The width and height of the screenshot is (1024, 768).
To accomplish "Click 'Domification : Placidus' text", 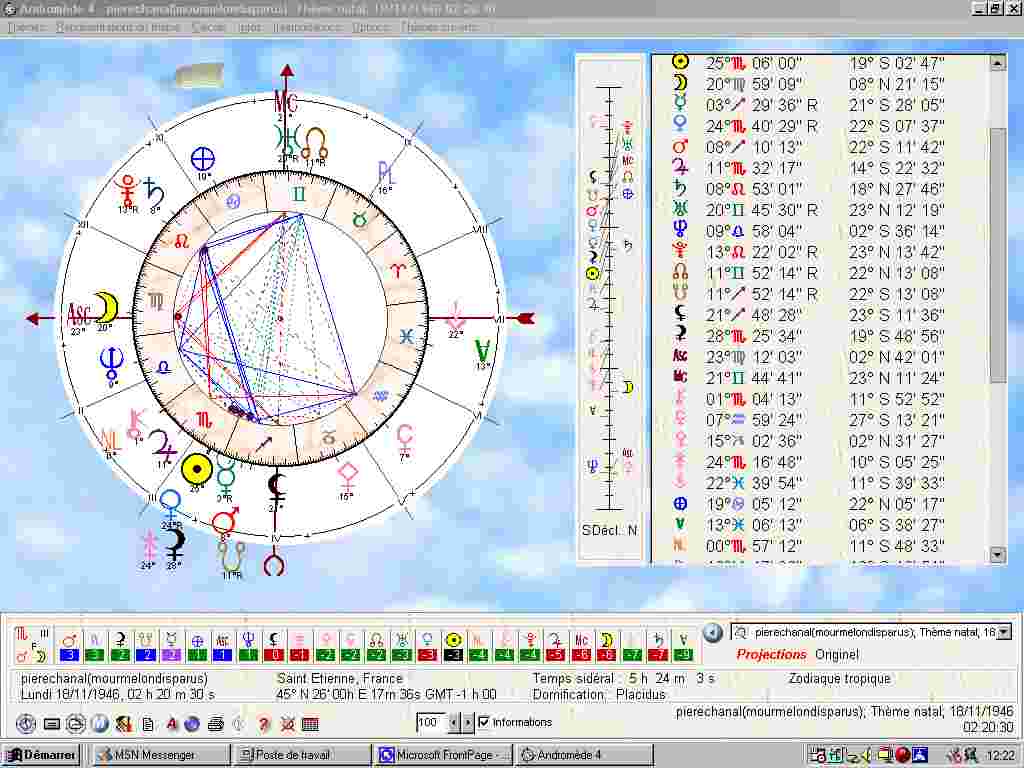I will click(x=599, y=695).
